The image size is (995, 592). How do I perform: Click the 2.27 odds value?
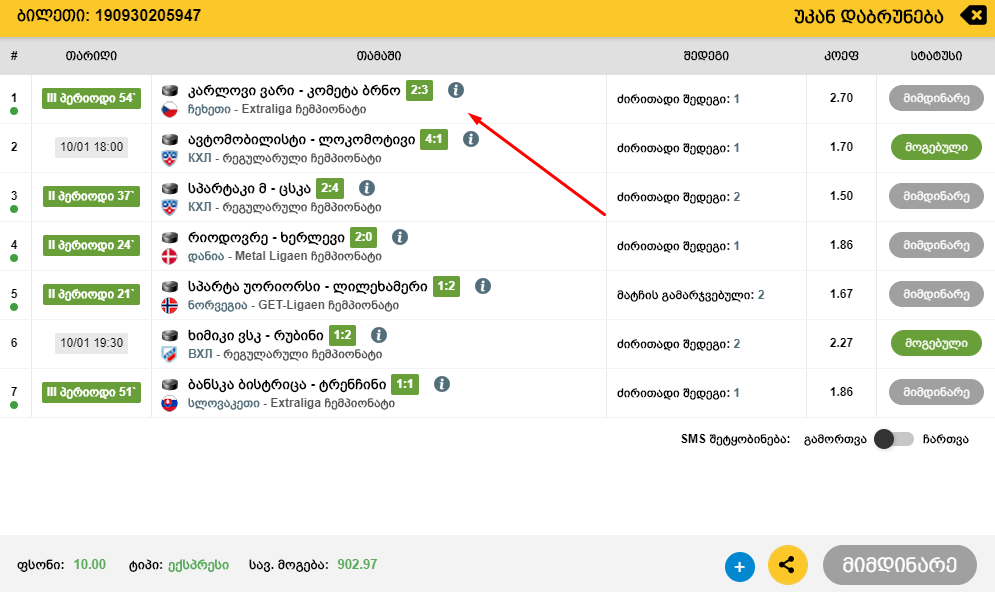click(x=841, y=343)
